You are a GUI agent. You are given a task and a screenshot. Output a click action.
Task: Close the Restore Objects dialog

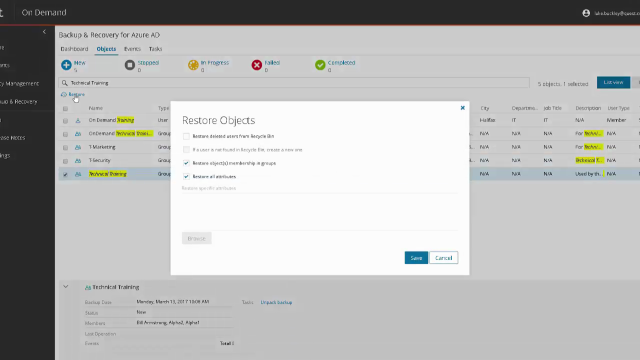tap(462, 108)
